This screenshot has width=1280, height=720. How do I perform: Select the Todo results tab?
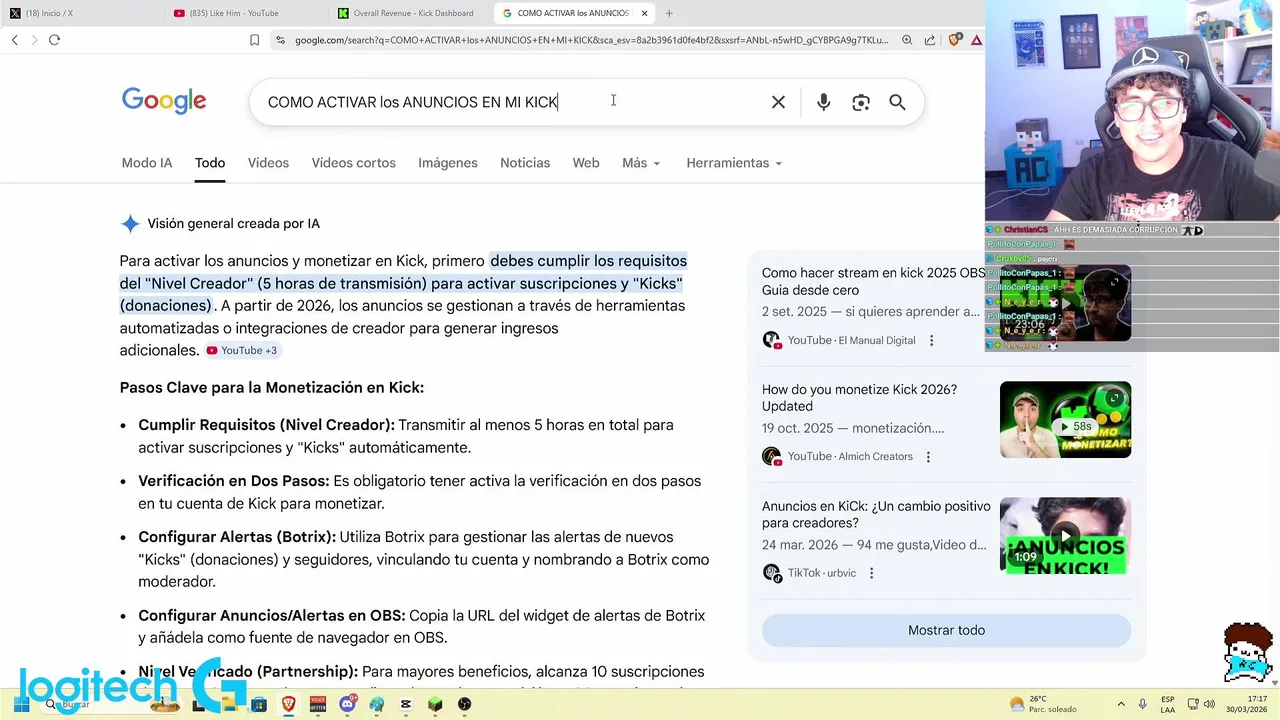(x=210, y=163)
